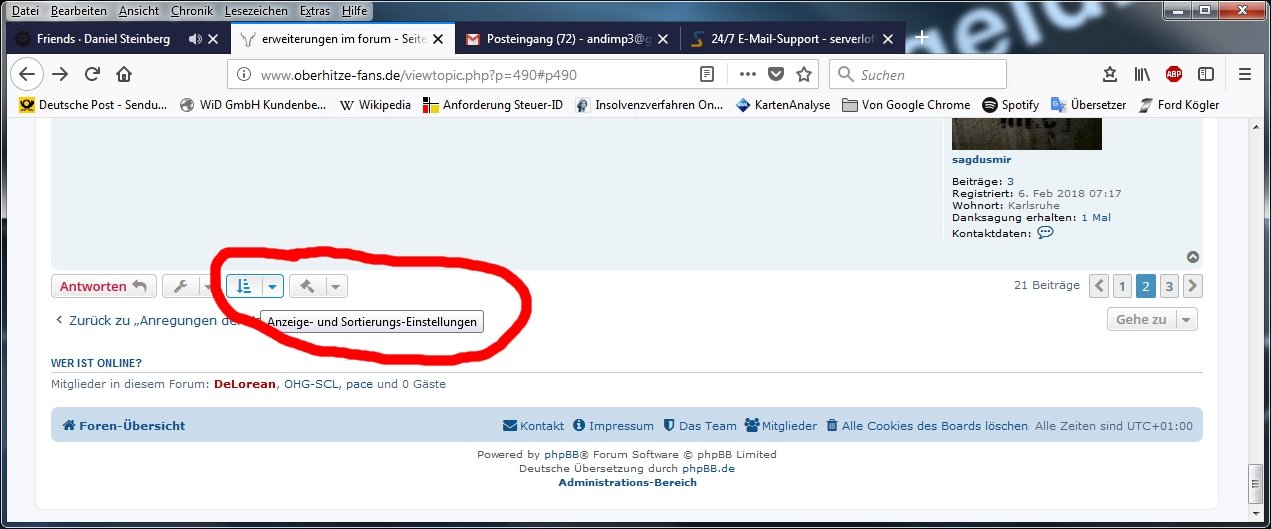The height and width of the screenshot is (529, 1271).
Task: Go back to the previous page
Action: pos(27,74)
